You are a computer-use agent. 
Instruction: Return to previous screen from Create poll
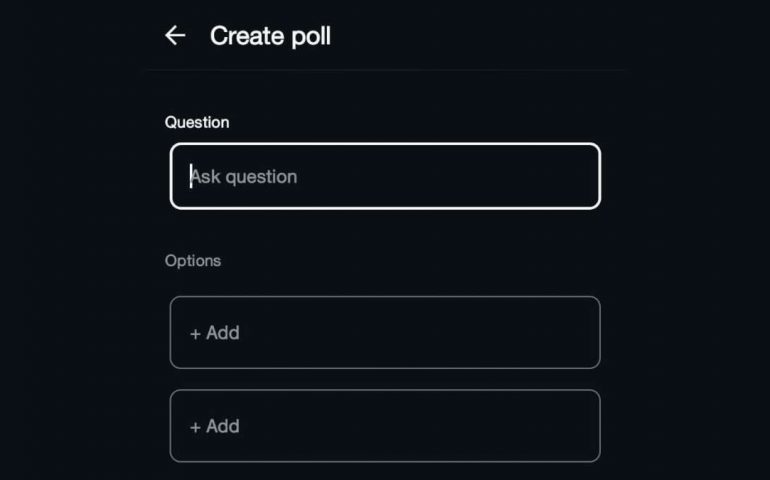point(175,36)
